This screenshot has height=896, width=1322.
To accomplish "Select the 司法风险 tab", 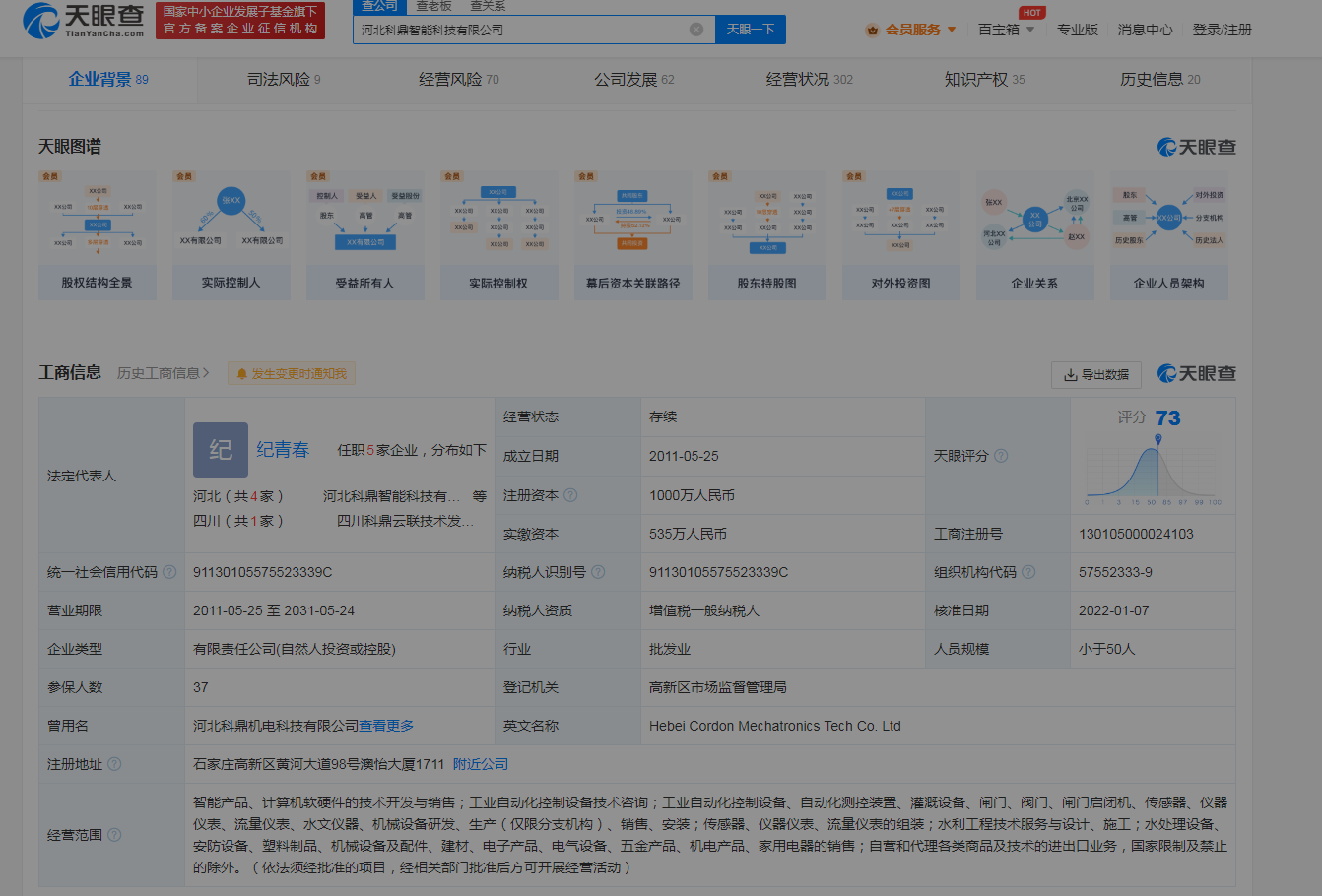I will pyautogui.click(x=284, y=80).
